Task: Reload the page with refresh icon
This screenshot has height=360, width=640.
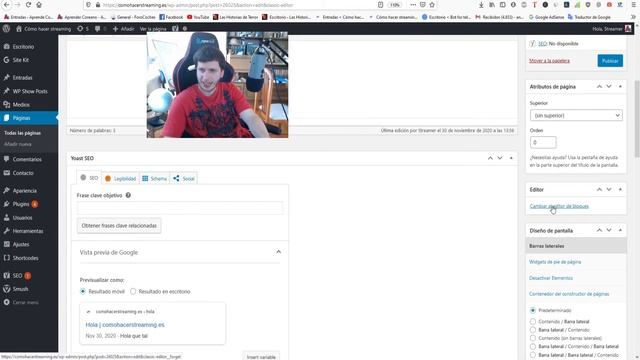Action: click(x=28, y=5)
